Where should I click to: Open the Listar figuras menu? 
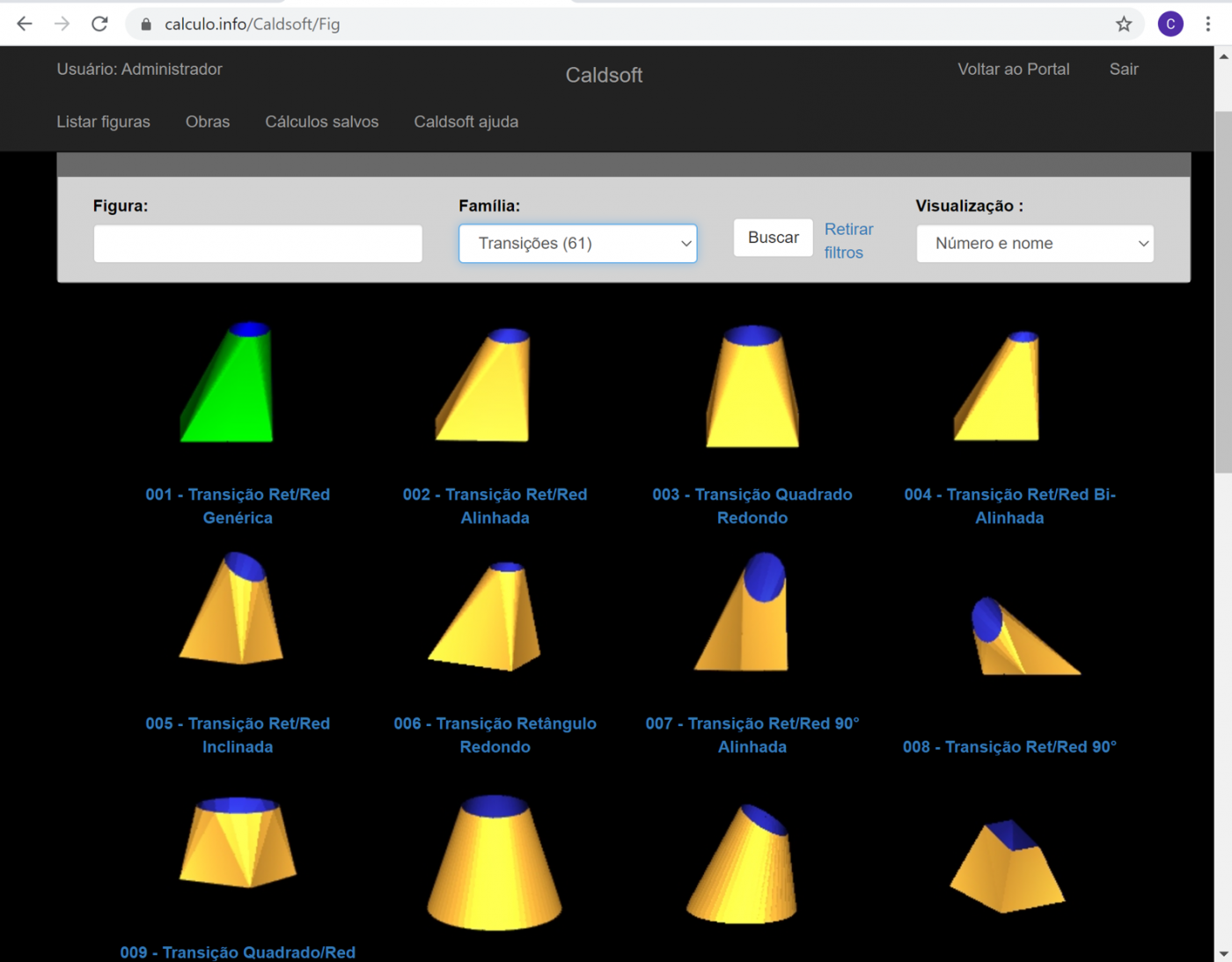103,122
